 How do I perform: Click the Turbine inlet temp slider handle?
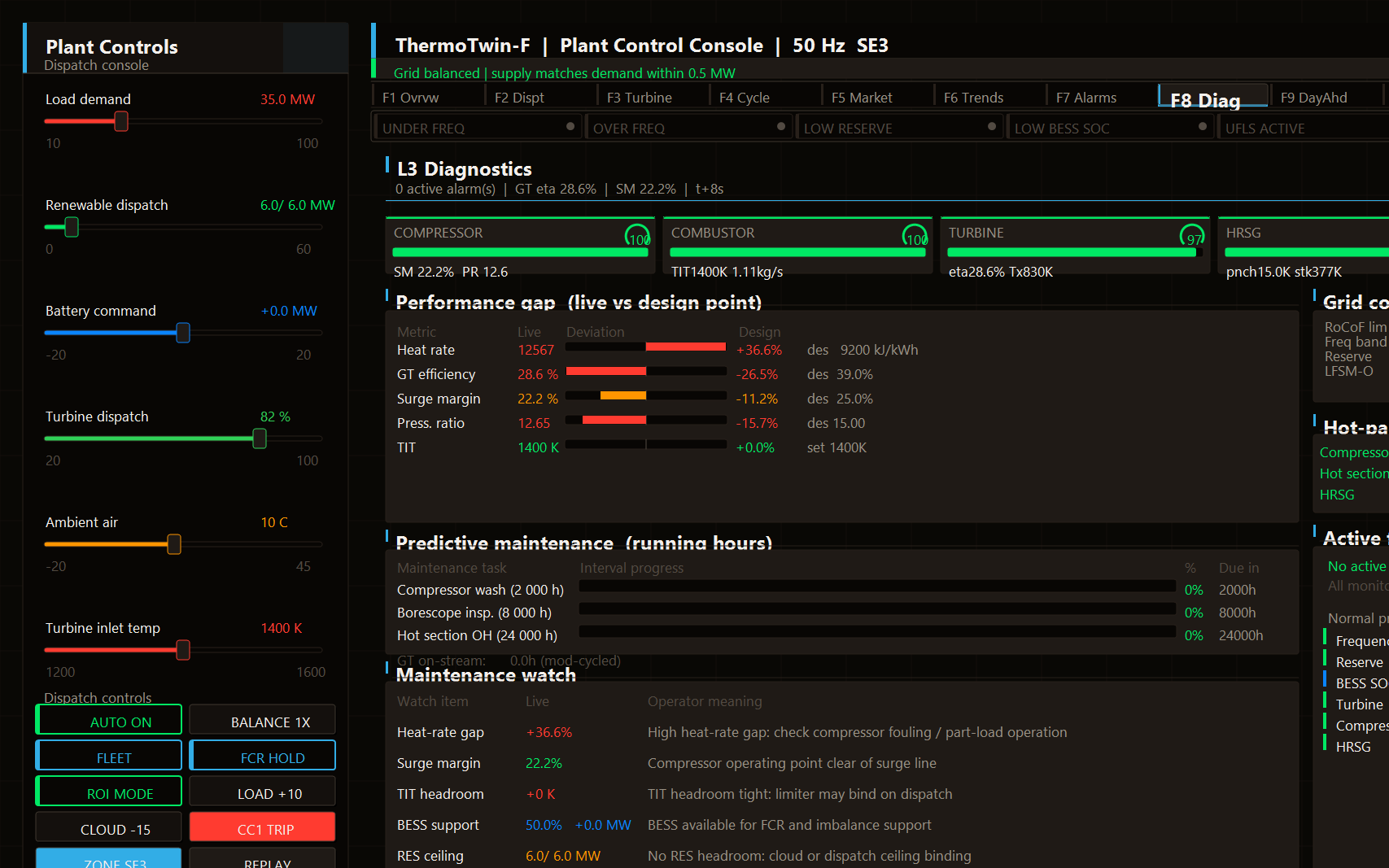(183, 650)
